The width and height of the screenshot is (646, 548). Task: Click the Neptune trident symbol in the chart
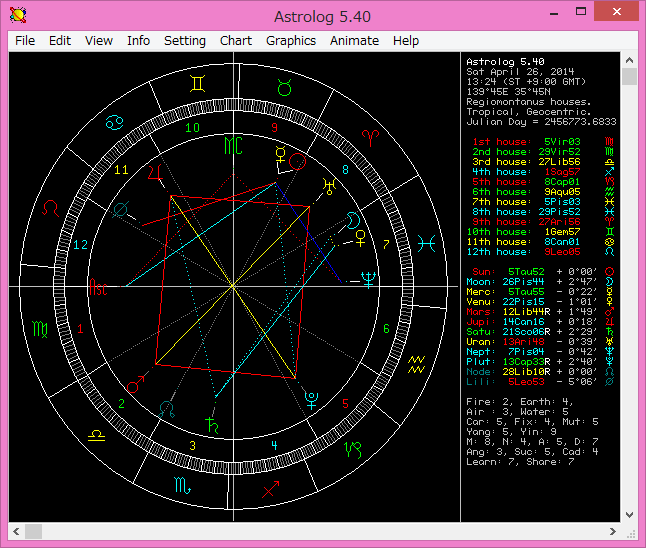point(368,280)
